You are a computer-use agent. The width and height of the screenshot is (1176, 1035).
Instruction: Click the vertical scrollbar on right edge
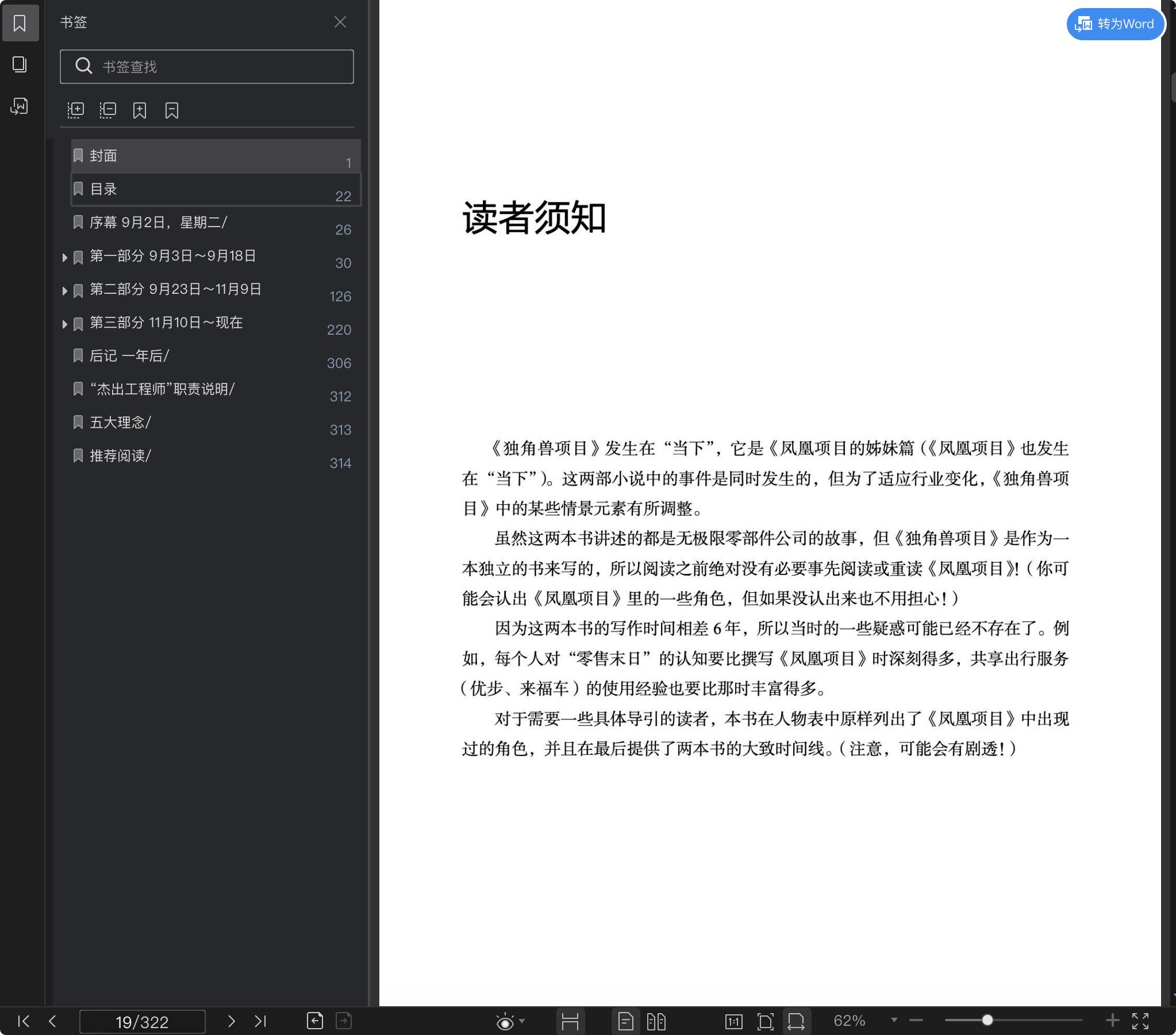click(x=1173, y=86)
